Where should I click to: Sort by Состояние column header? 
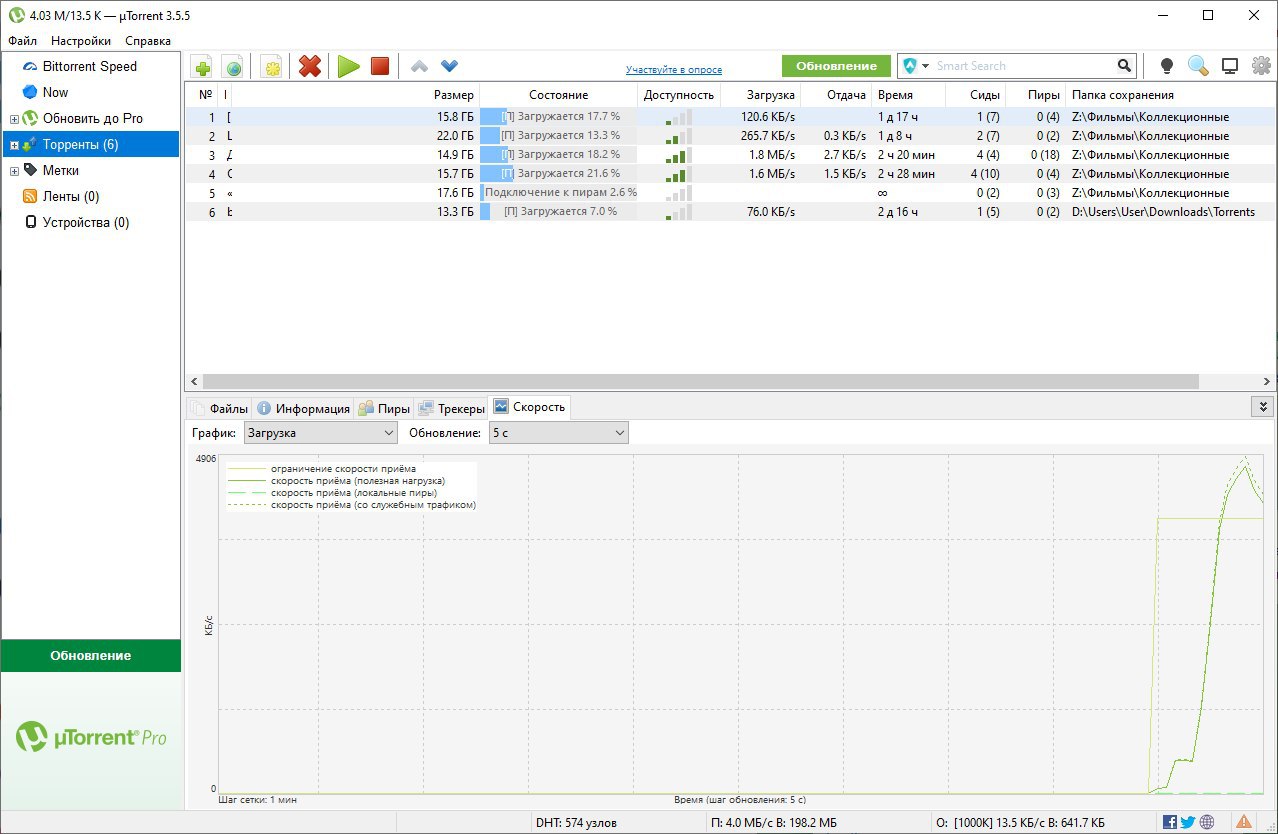(x=558, y=95)
